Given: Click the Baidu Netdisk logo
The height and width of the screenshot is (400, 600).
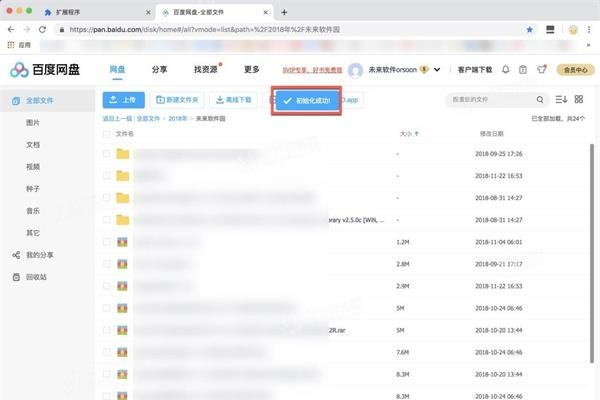Looking at the screenshot, I should (45, 70).
